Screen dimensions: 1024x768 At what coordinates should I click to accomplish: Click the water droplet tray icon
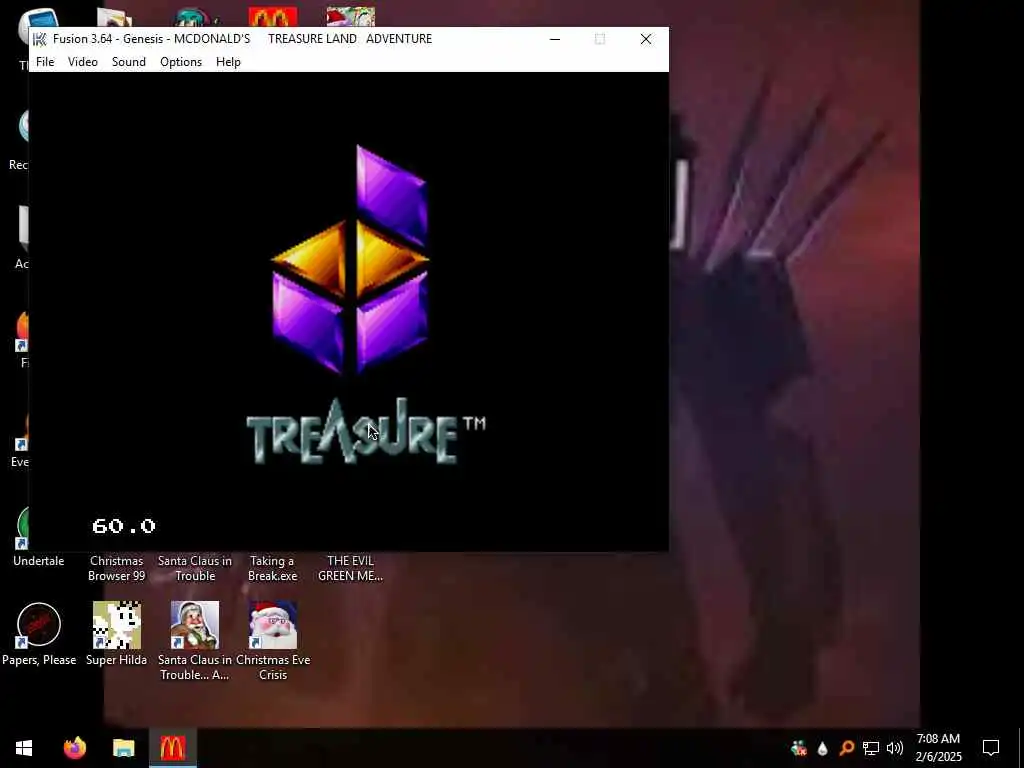pyautogui.click(x=822, y=748)
